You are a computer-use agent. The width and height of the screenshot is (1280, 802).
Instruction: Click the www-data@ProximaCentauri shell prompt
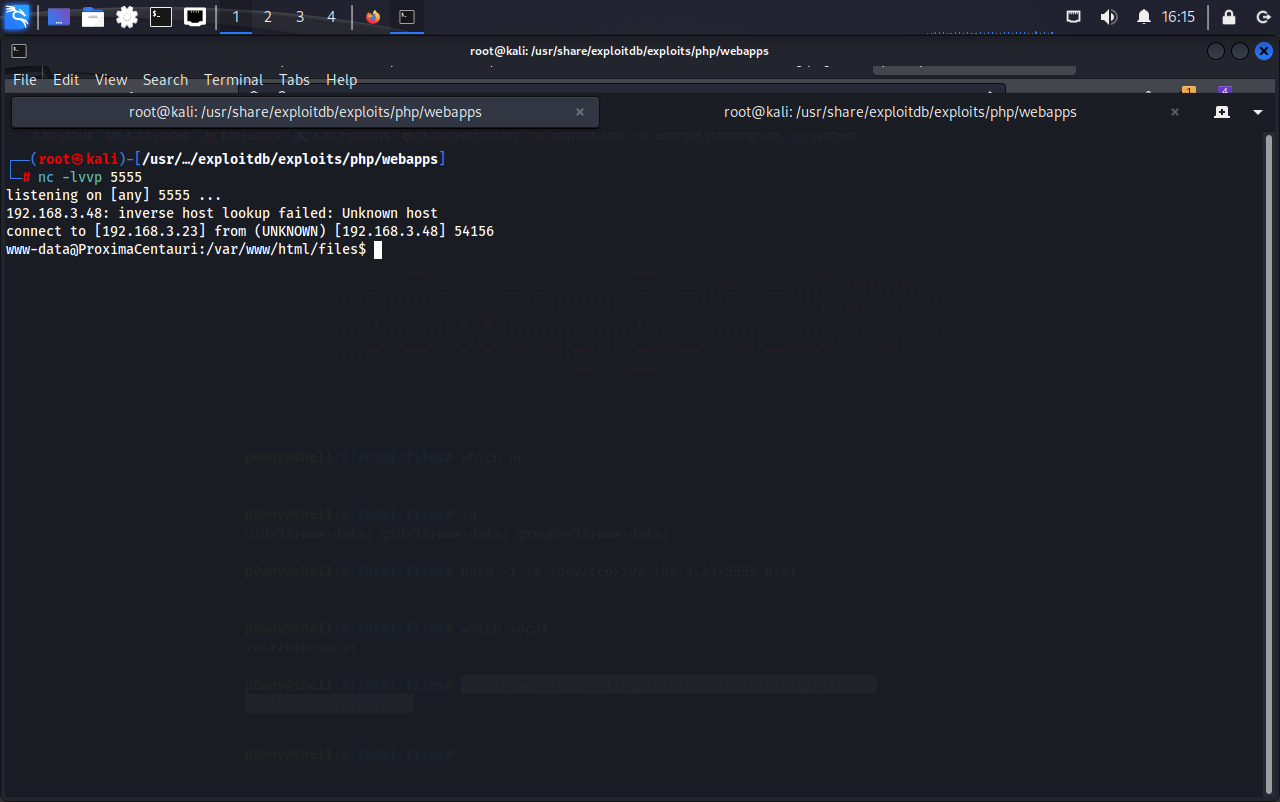tap(186, 249)
